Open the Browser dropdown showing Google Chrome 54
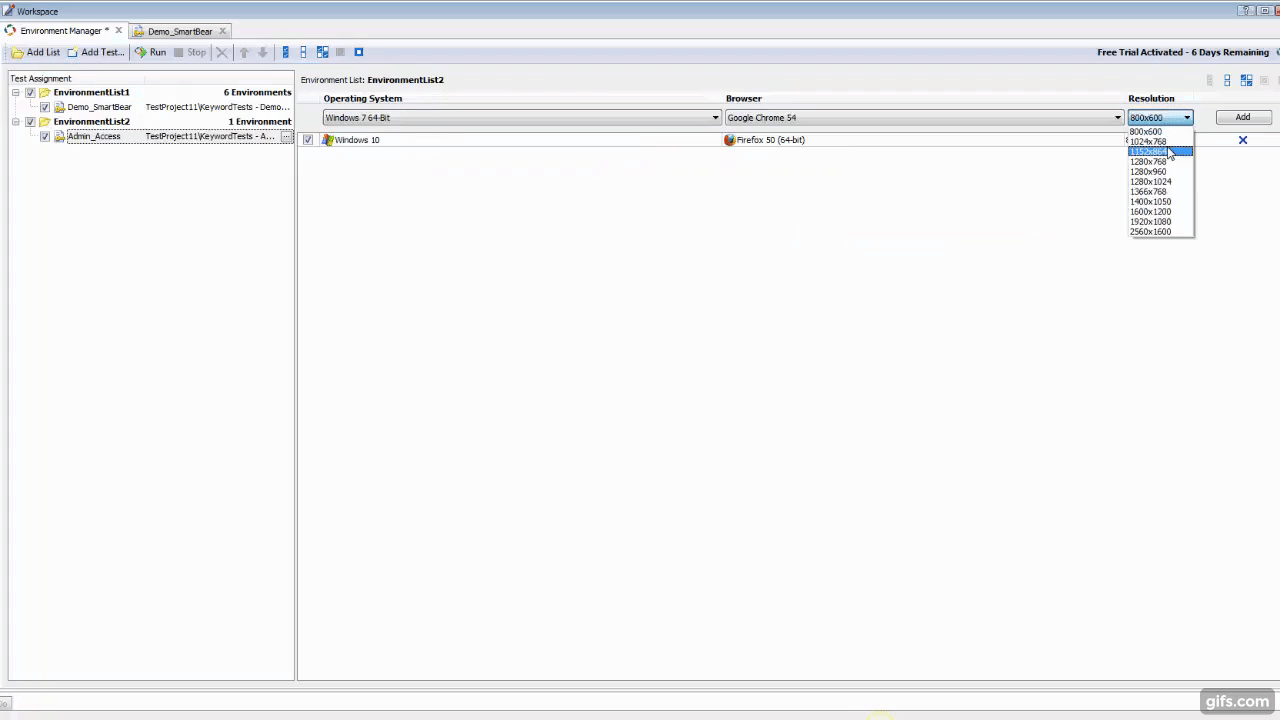 tap(924, 118)
